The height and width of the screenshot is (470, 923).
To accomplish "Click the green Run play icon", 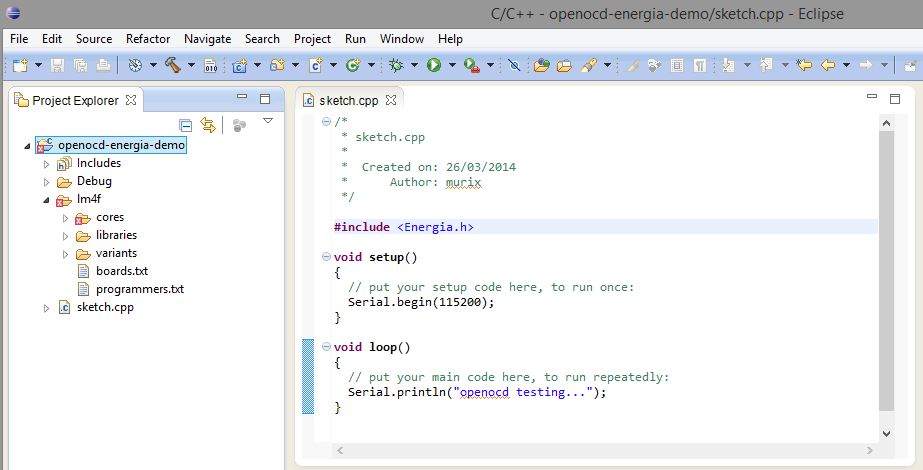I will point(434,65).
